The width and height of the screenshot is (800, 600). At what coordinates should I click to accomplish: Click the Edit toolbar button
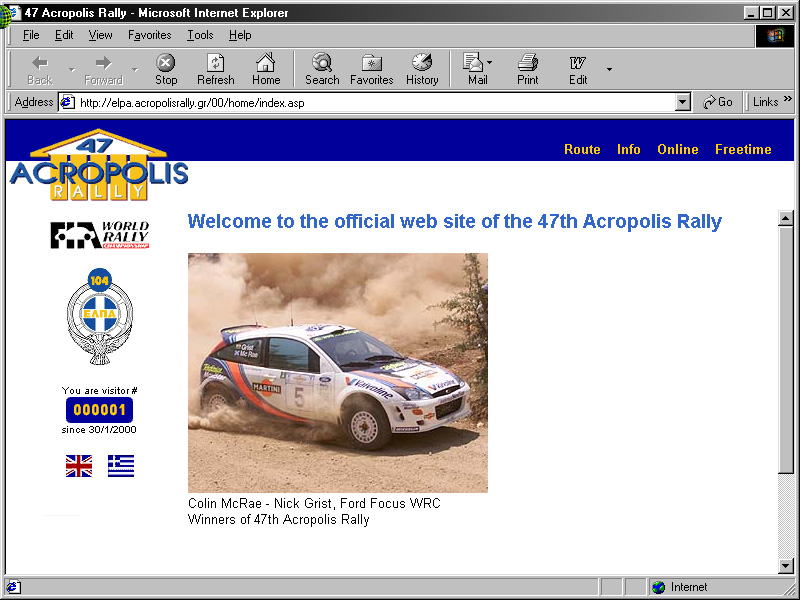point(578,69)
